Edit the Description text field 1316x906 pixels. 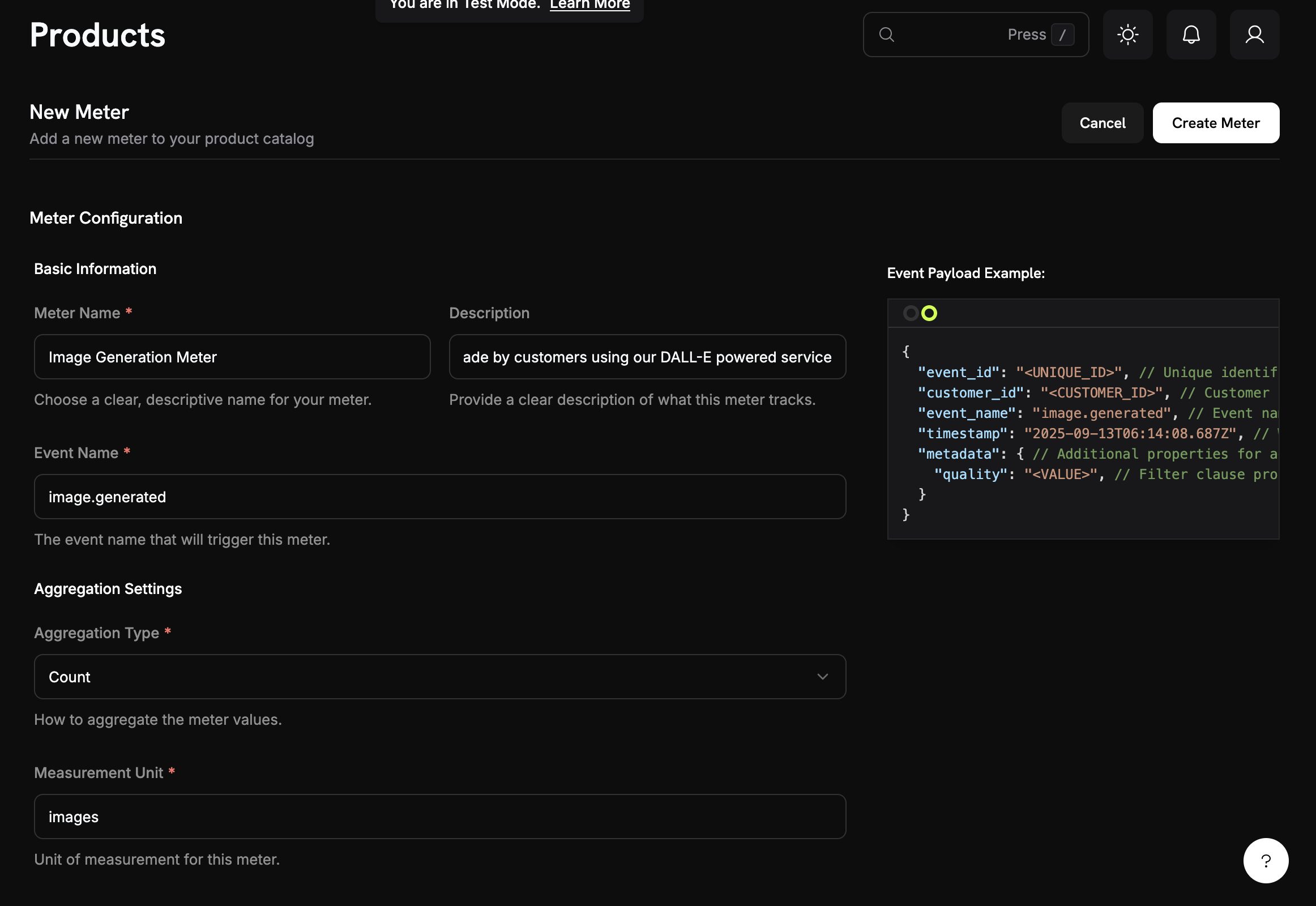(x=647, y=357)
